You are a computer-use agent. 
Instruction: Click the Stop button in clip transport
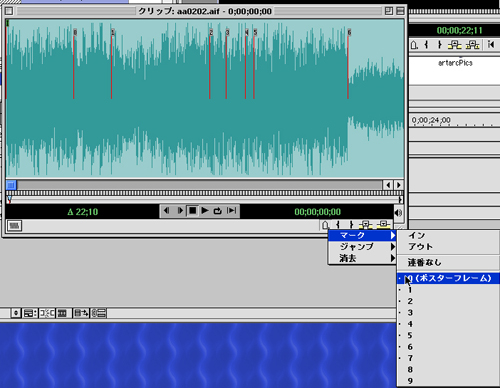(192, 211)
